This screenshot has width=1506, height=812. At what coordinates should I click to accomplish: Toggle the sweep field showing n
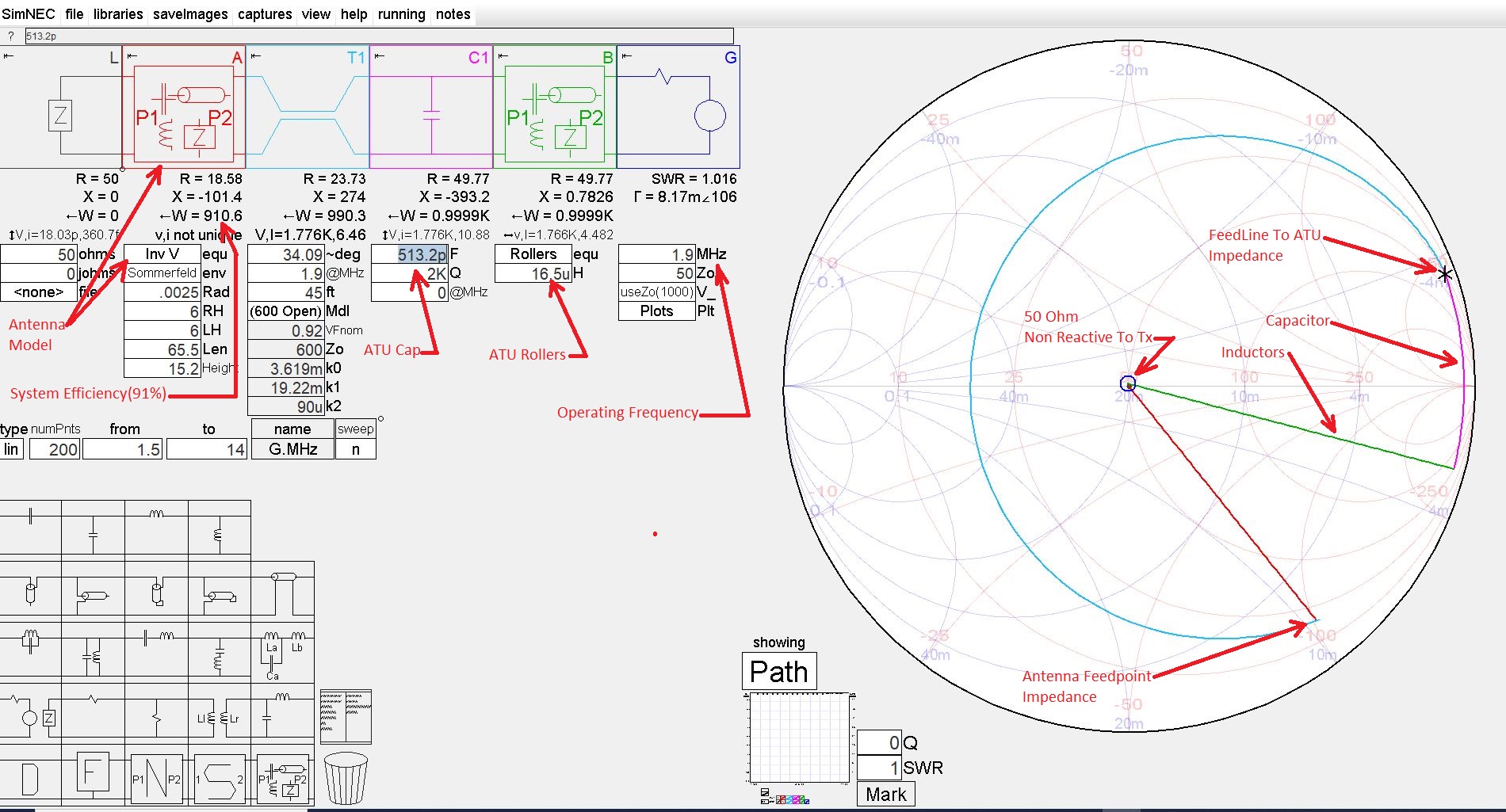click(355, 449)
